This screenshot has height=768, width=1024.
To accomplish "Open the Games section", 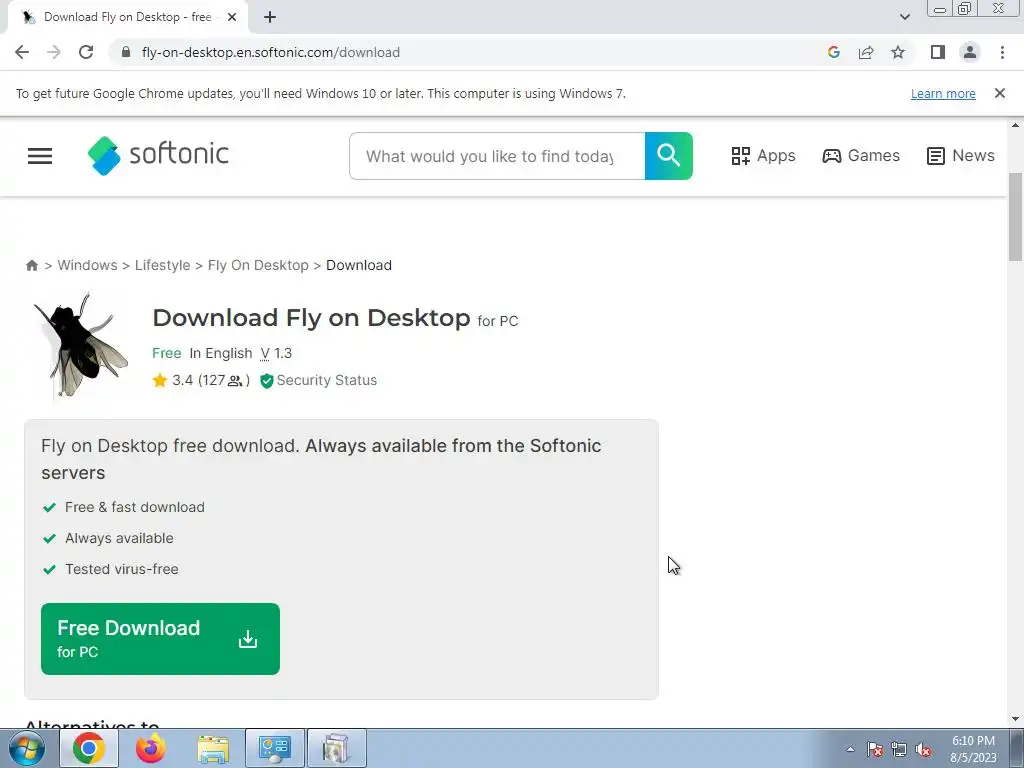I will [x=861, y=155].
